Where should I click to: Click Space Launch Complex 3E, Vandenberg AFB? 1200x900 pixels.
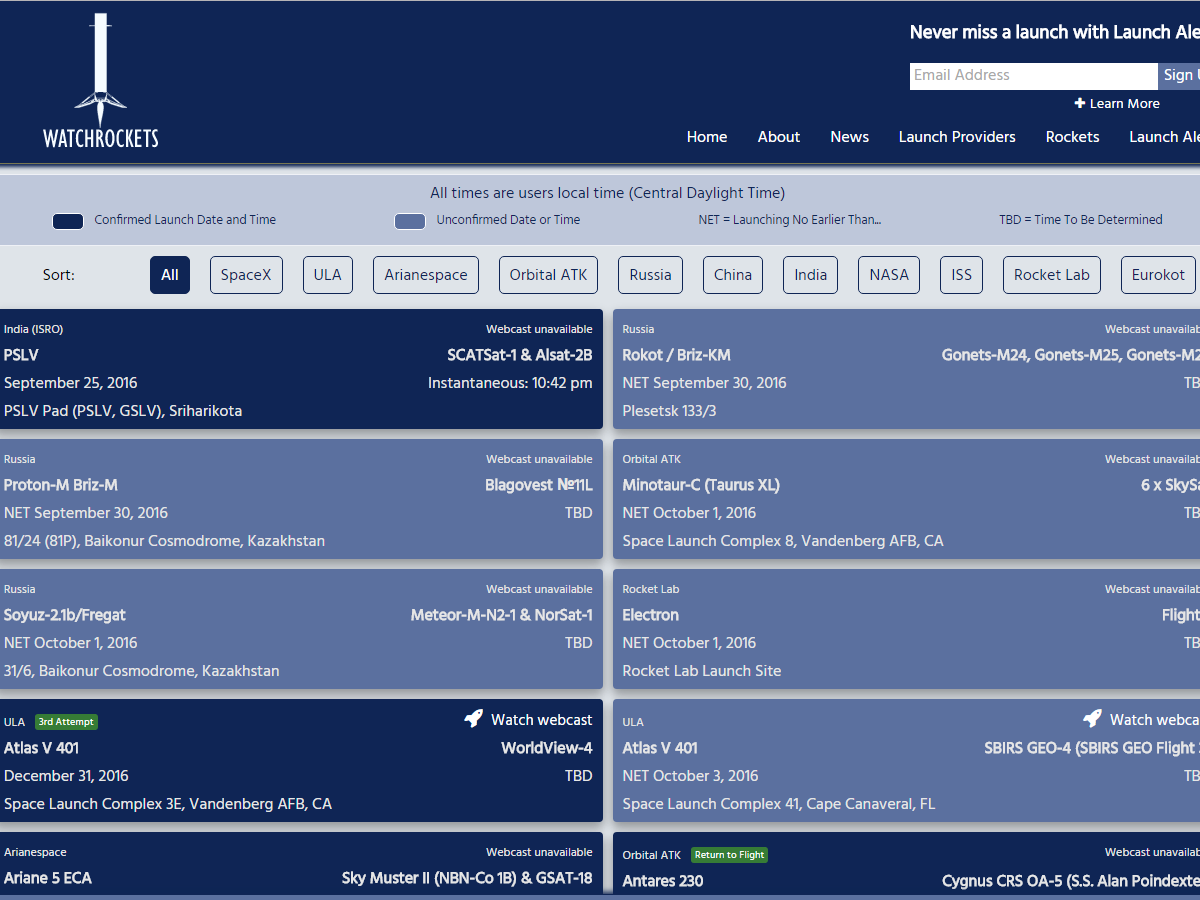pyautogui.click(x=168, y=804)
